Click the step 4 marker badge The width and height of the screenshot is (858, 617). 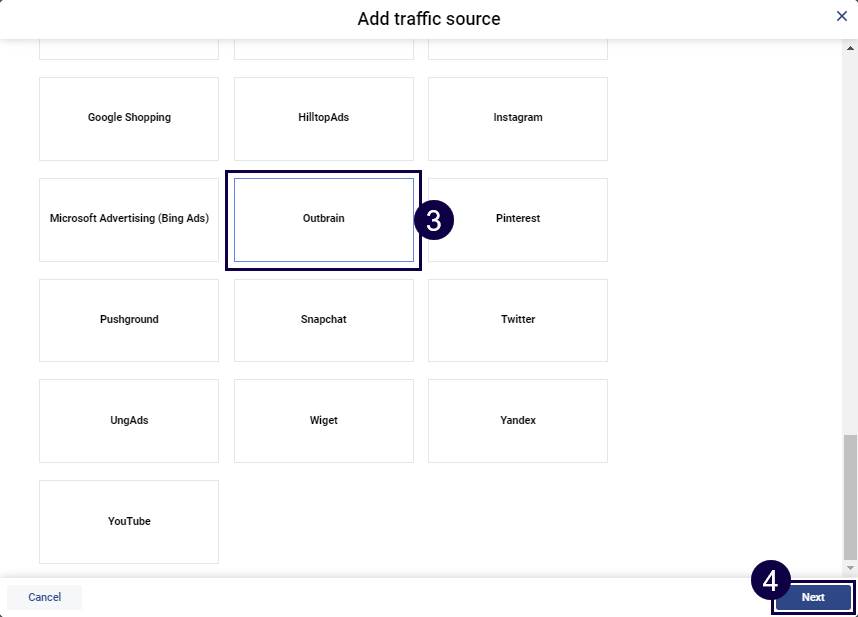[770, 580]
